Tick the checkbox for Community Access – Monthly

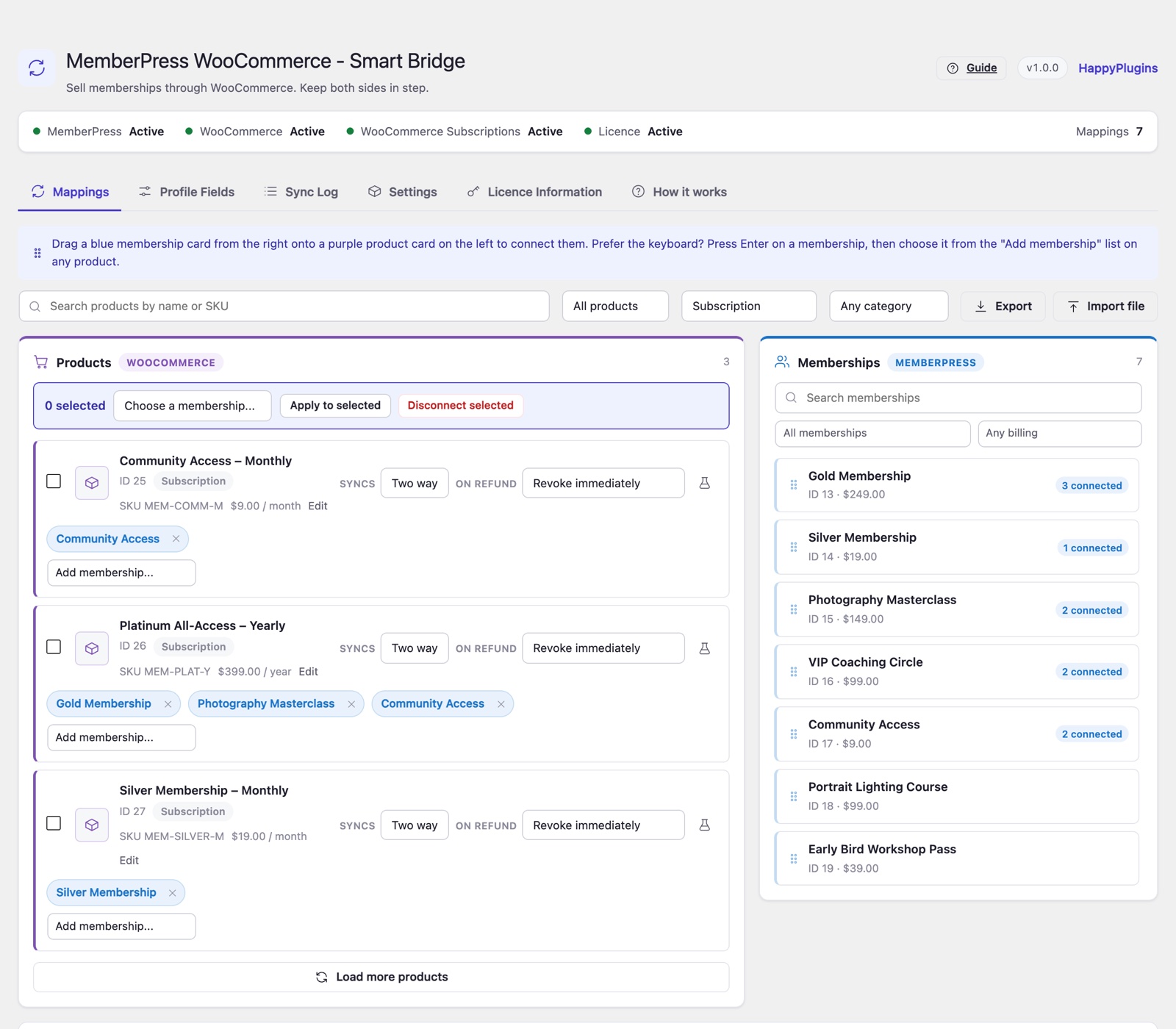54,481
